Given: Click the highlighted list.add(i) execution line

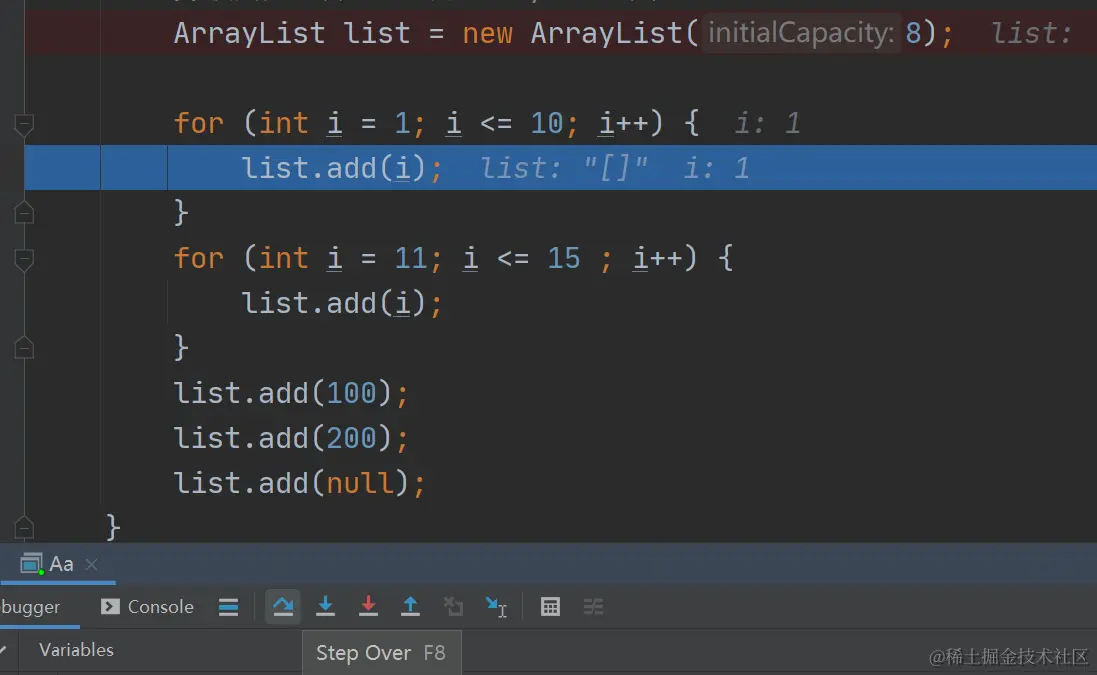Looking at the screenshot, I should click(560, 168).
